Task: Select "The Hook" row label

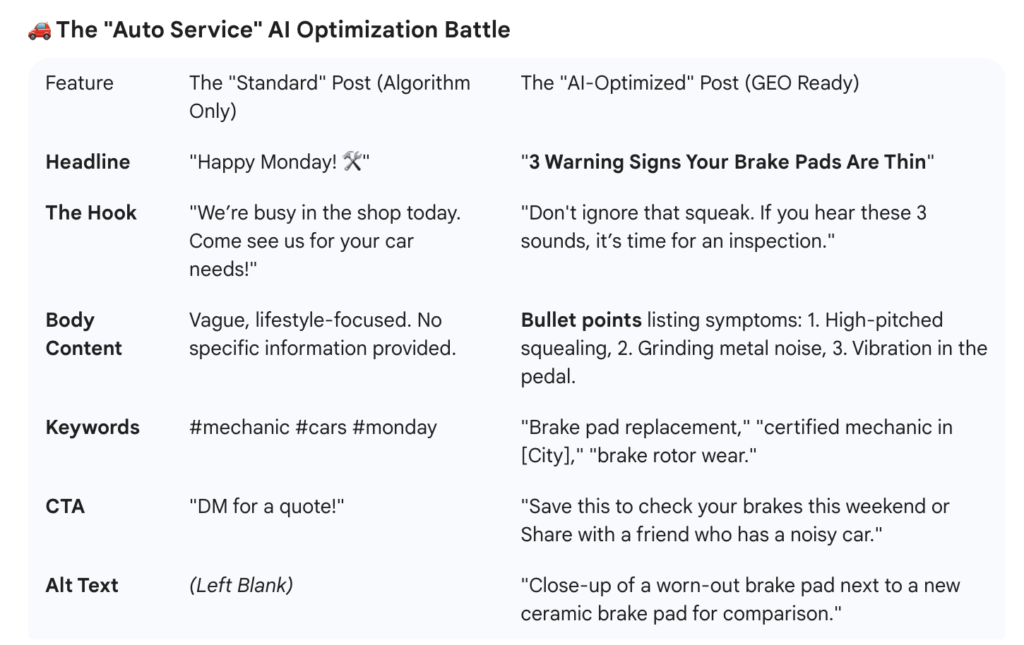Action: pos(91,213)
